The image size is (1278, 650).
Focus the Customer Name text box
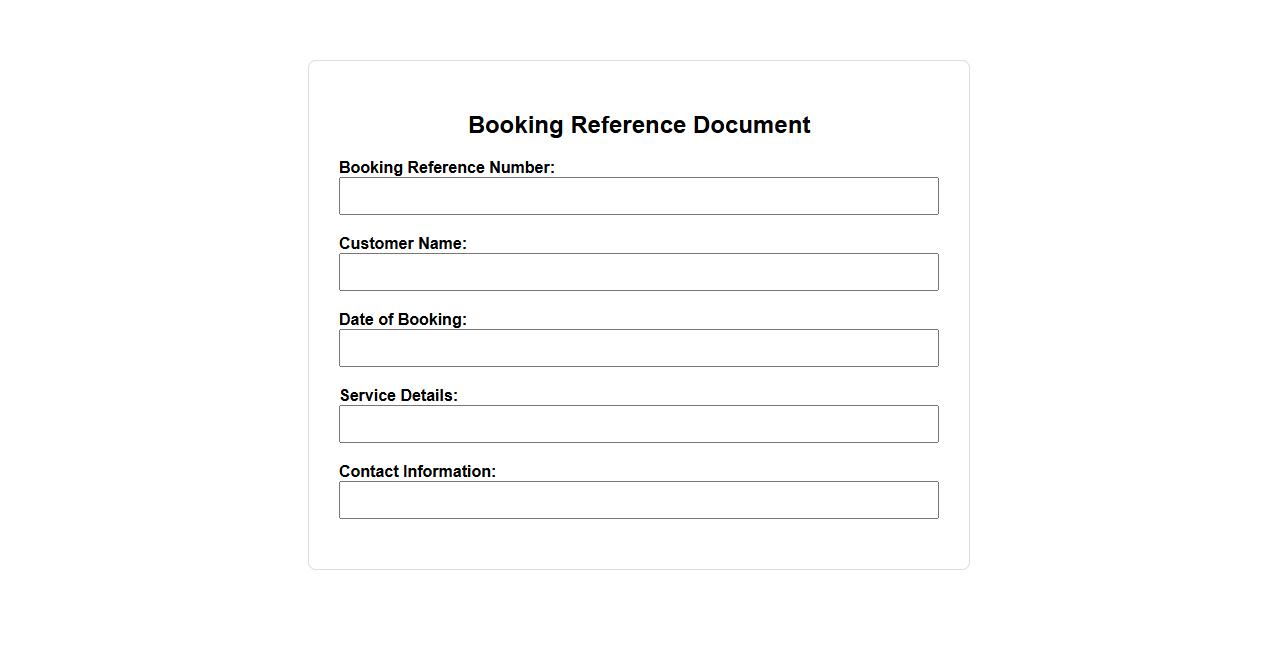pyautogui.click(x=638, y=272)
